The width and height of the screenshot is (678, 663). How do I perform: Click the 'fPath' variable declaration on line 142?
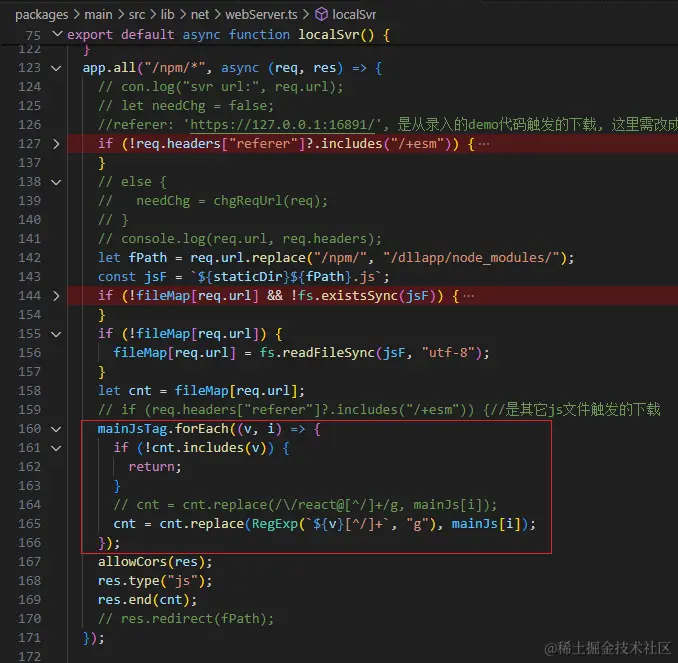point(148,258)
